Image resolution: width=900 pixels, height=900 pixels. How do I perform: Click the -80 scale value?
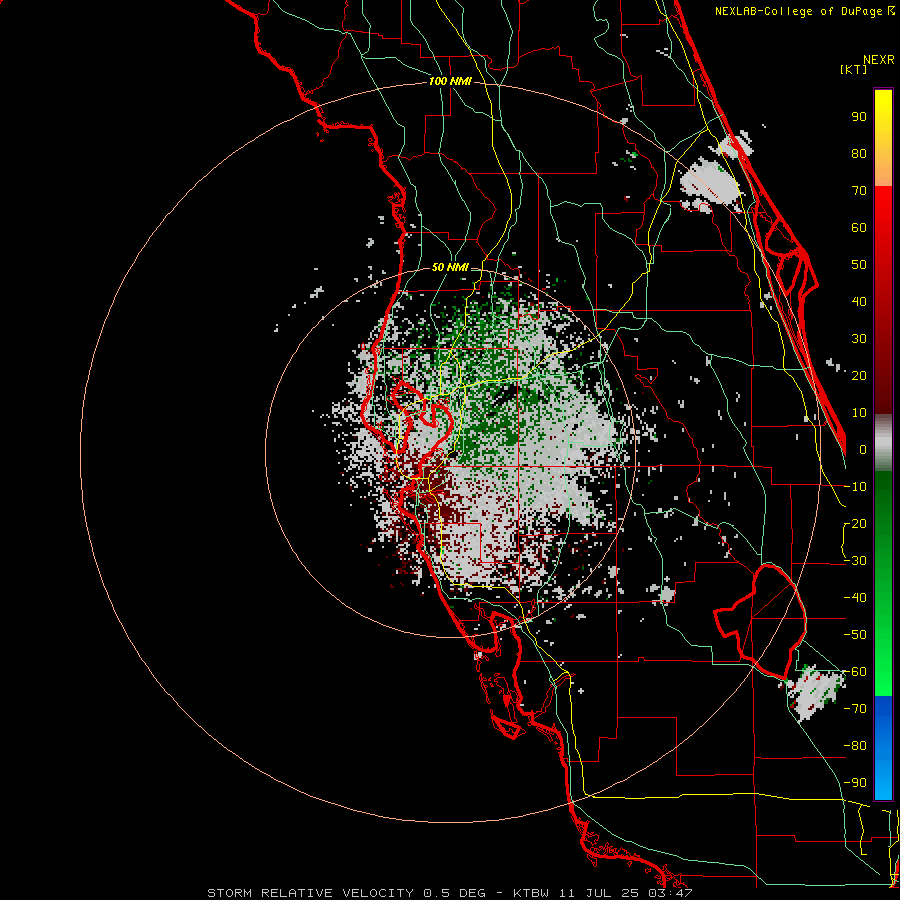click(855, 746)
